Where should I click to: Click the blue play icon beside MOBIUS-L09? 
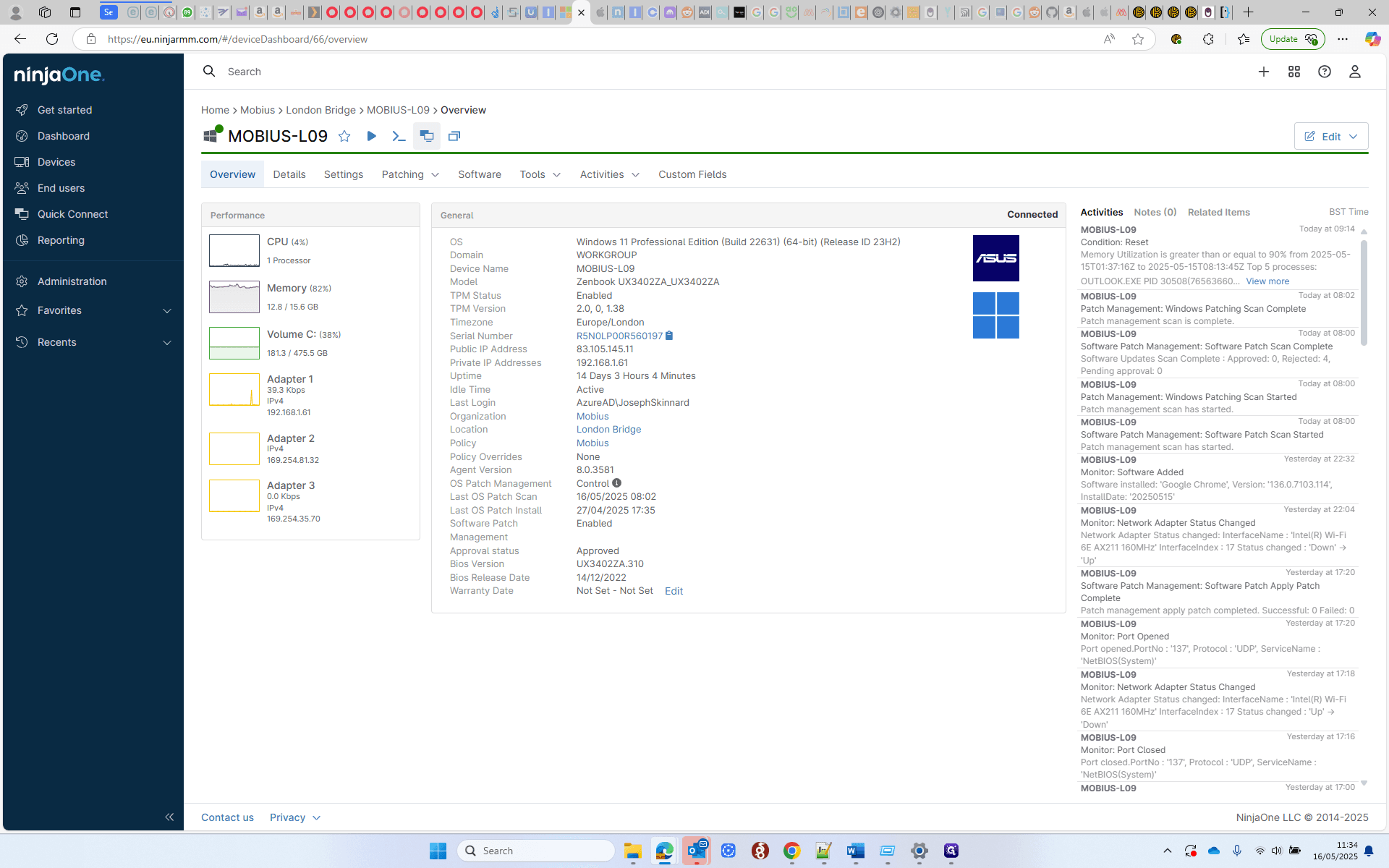point(371,136)
